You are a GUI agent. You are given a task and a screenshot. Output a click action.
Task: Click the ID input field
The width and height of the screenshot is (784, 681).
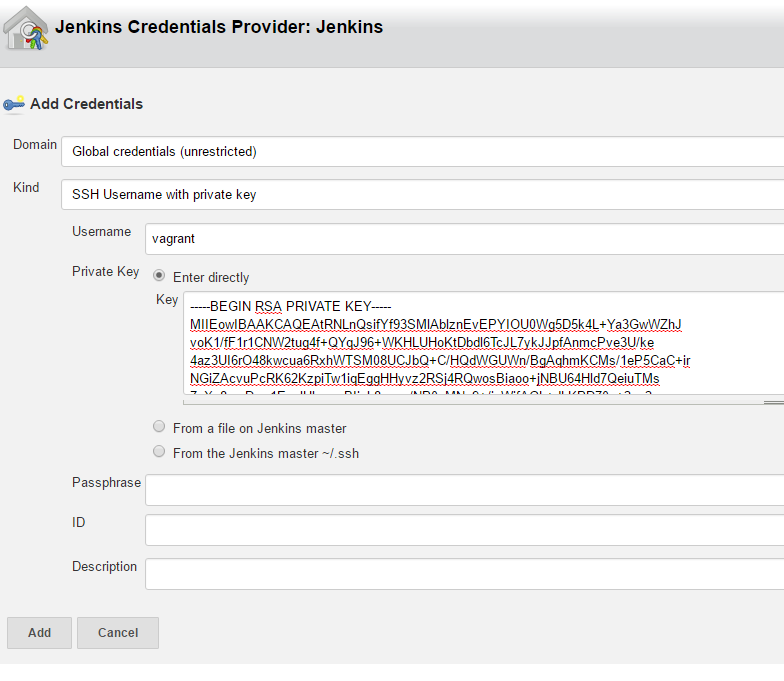pos(464,530)
